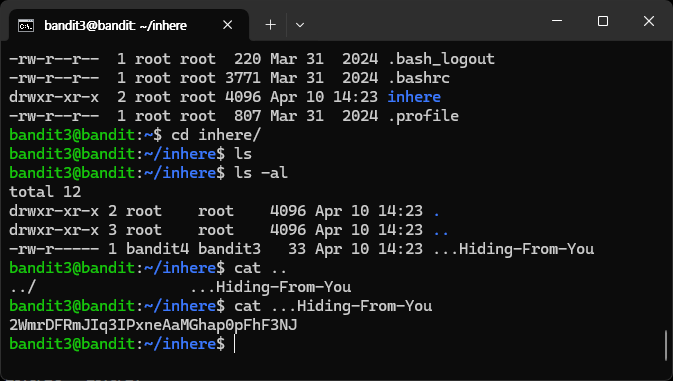Open a new terminal tab
Viewport: 673px width, 381px height.
pos(270,25)
